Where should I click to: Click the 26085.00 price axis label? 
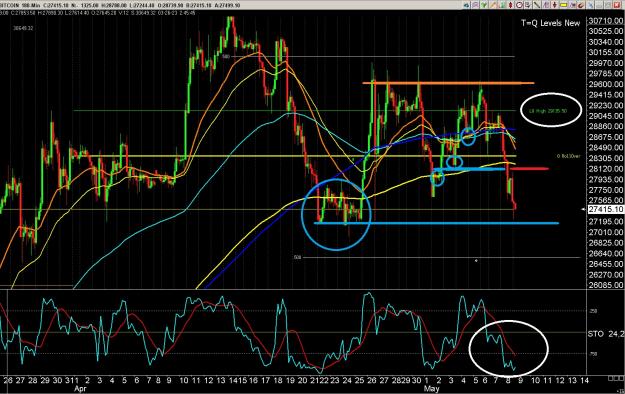(x=606, y=285)
